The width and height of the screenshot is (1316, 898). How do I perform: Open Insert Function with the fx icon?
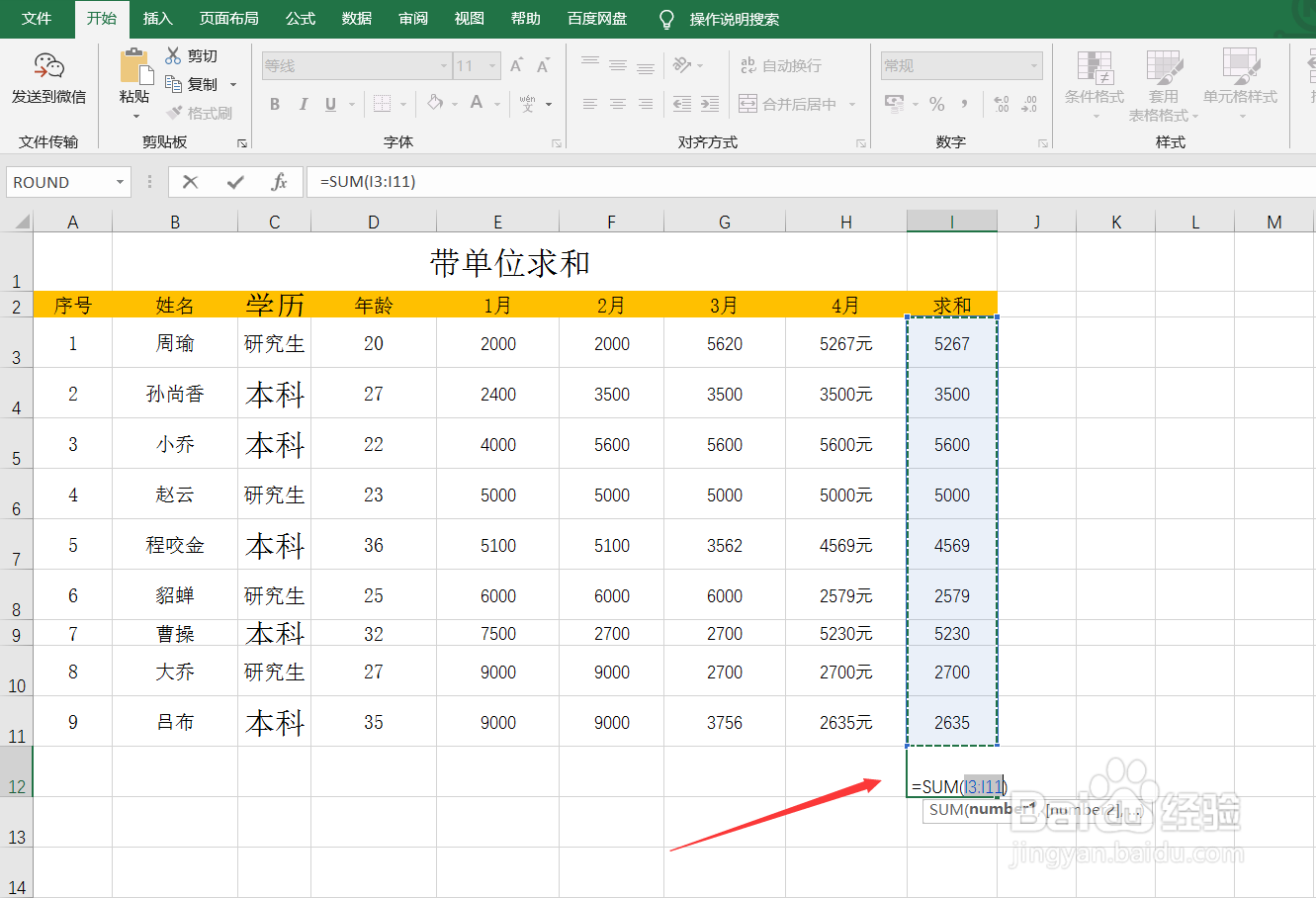coord(279,182)
